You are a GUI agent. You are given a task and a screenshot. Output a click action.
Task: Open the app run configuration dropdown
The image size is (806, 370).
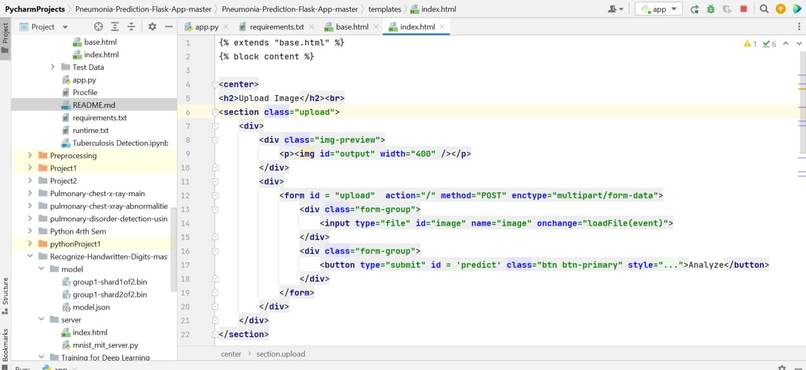pyautogui.click(x=659, y=9)
